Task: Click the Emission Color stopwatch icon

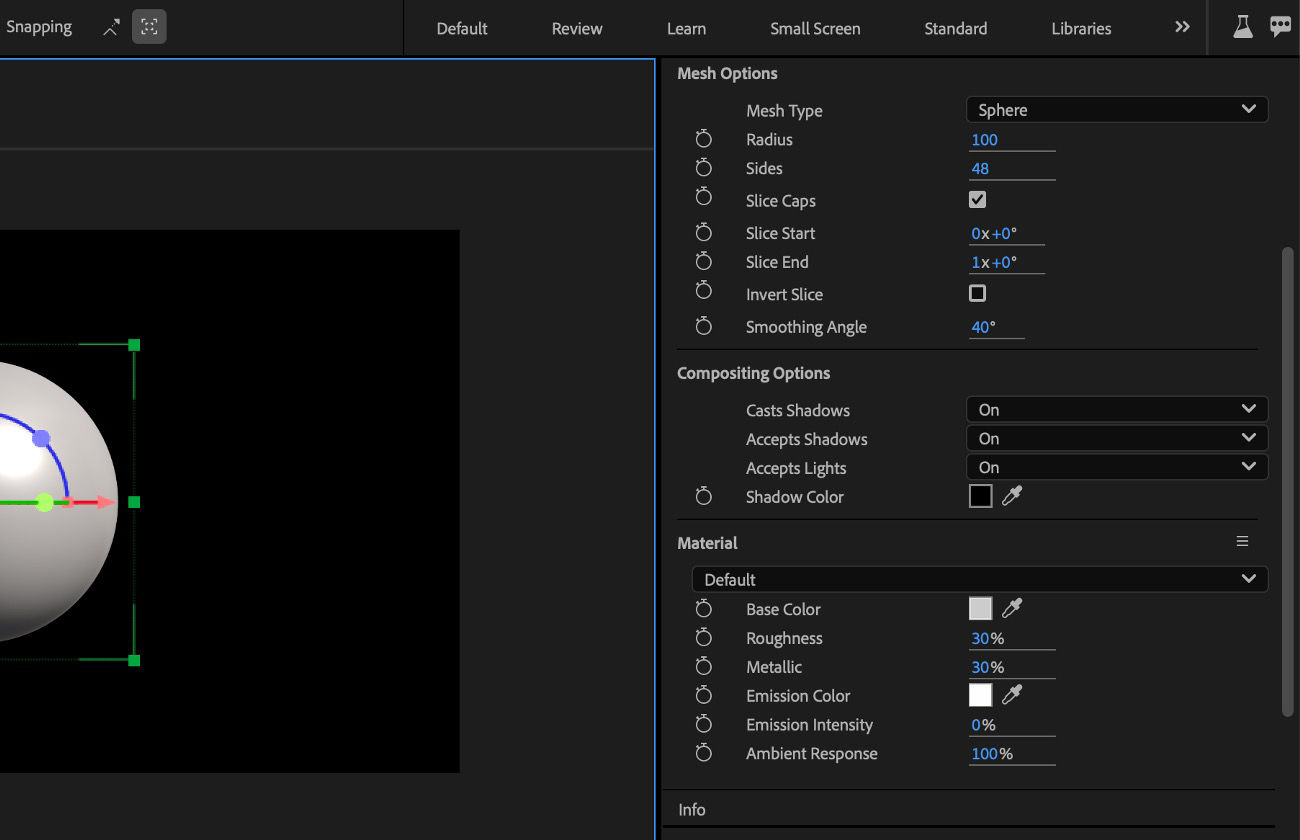Action: [x=704, y=695]
